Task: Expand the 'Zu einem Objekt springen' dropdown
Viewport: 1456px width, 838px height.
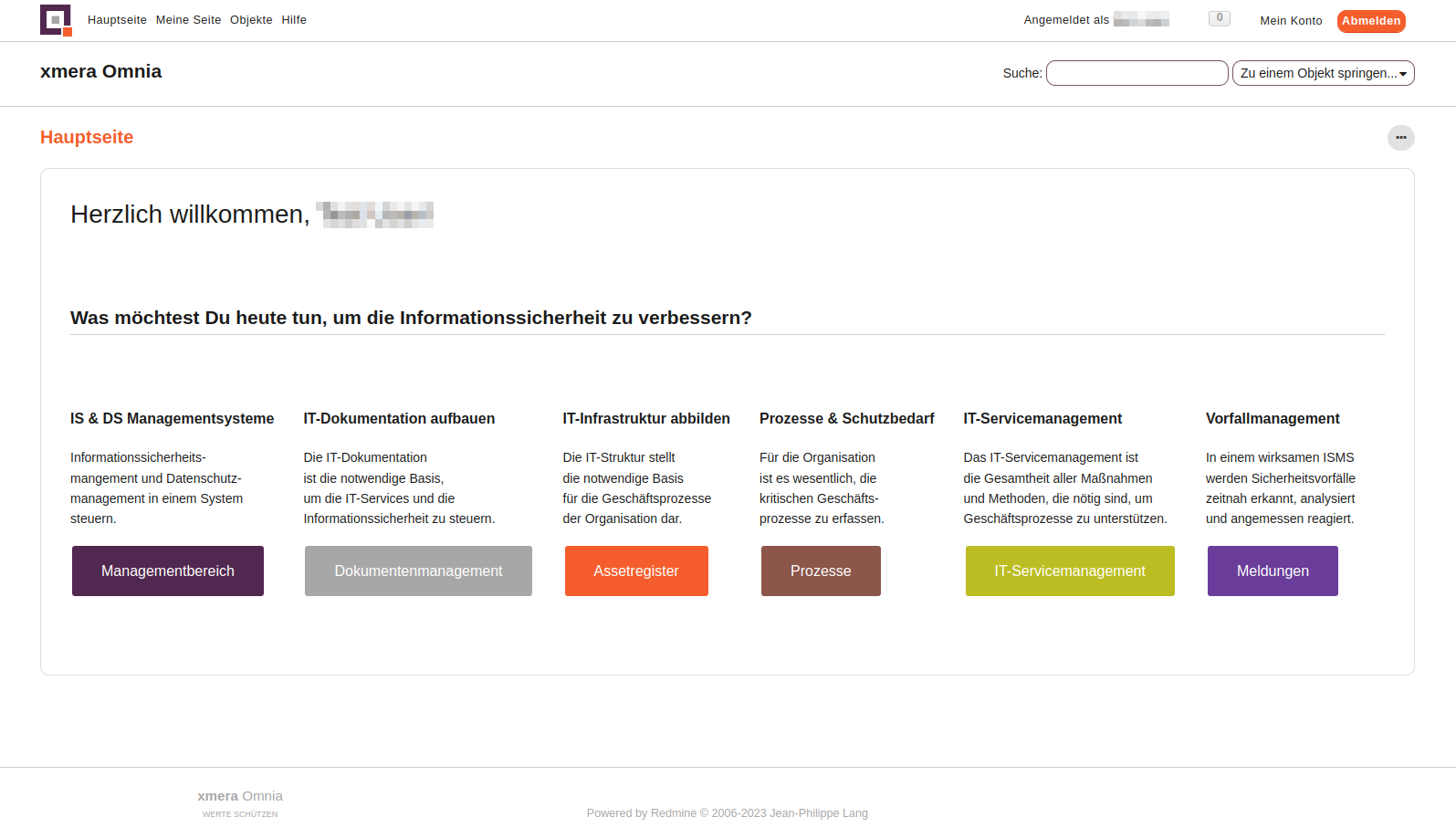Action: click(1323, 73)
